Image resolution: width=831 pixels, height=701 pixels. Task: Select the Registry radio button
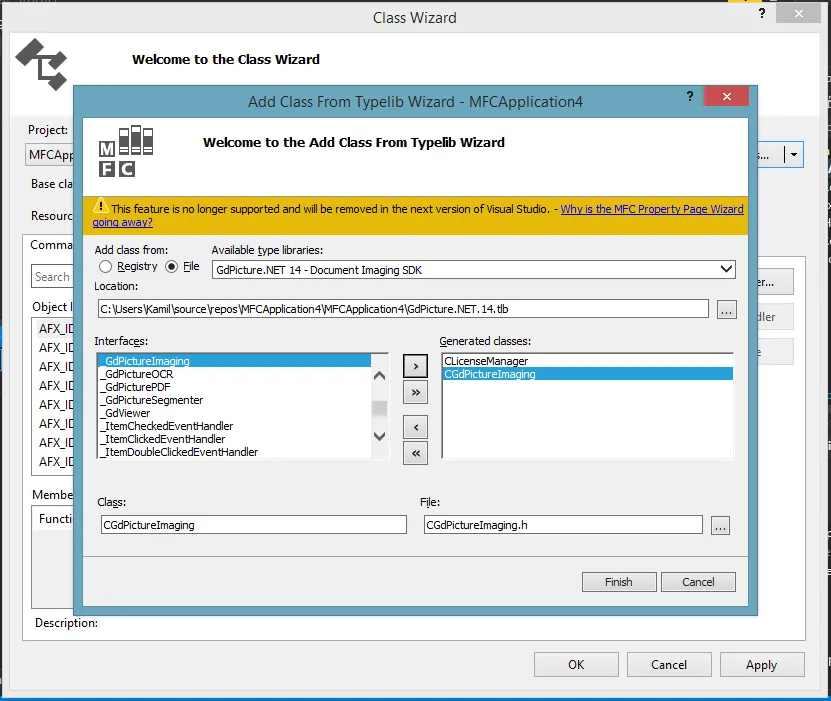(x=105, y=267)
